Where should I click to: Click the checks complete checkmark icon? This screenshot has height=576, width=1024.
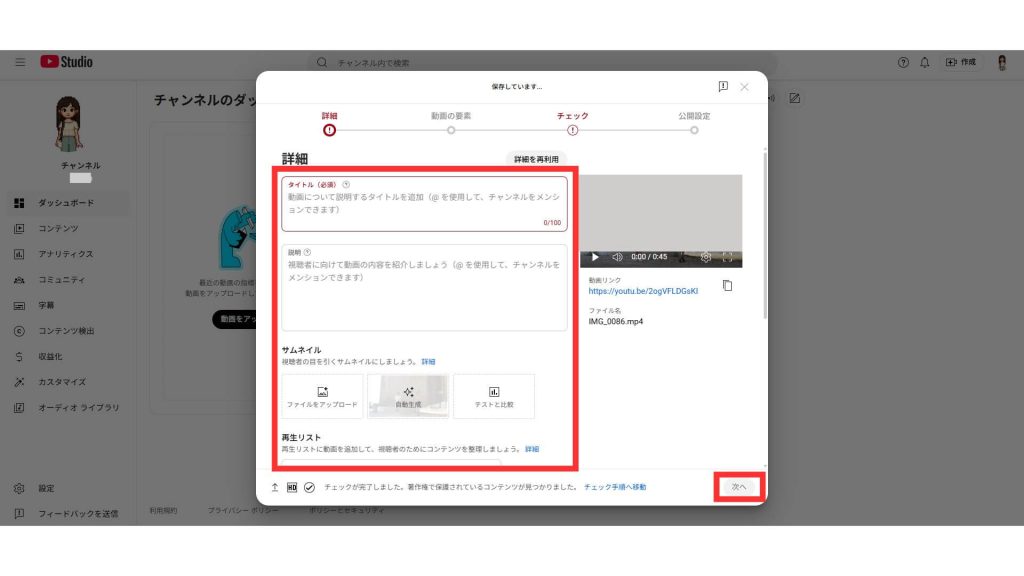click(309, 488)
